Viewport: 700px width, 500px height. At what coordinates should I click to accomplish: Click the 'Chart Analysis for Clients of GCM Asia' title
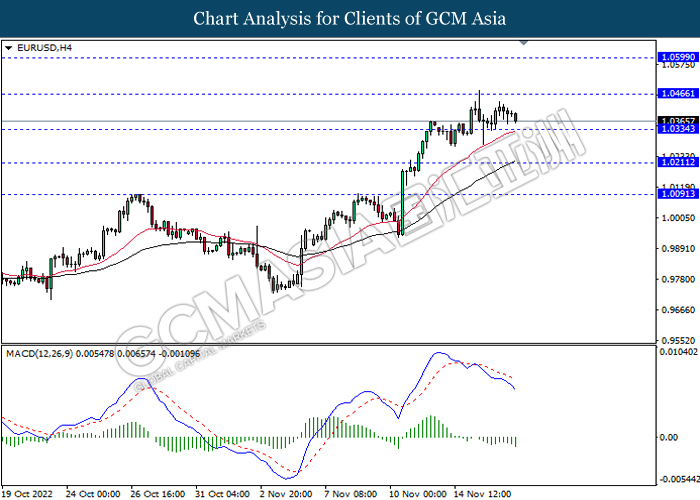tap(349, 19)
